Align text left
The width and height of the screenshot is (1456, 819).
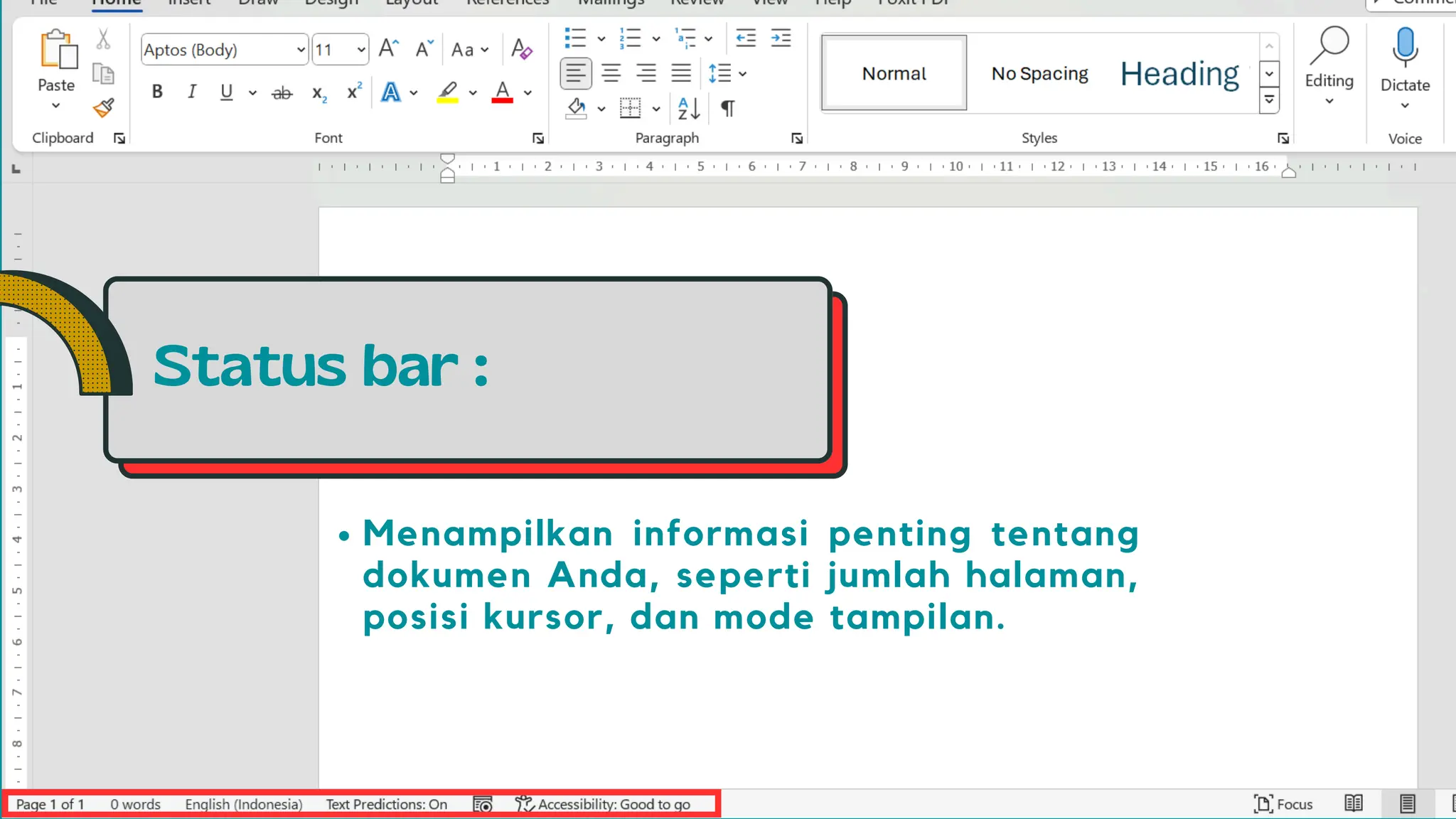576,73
